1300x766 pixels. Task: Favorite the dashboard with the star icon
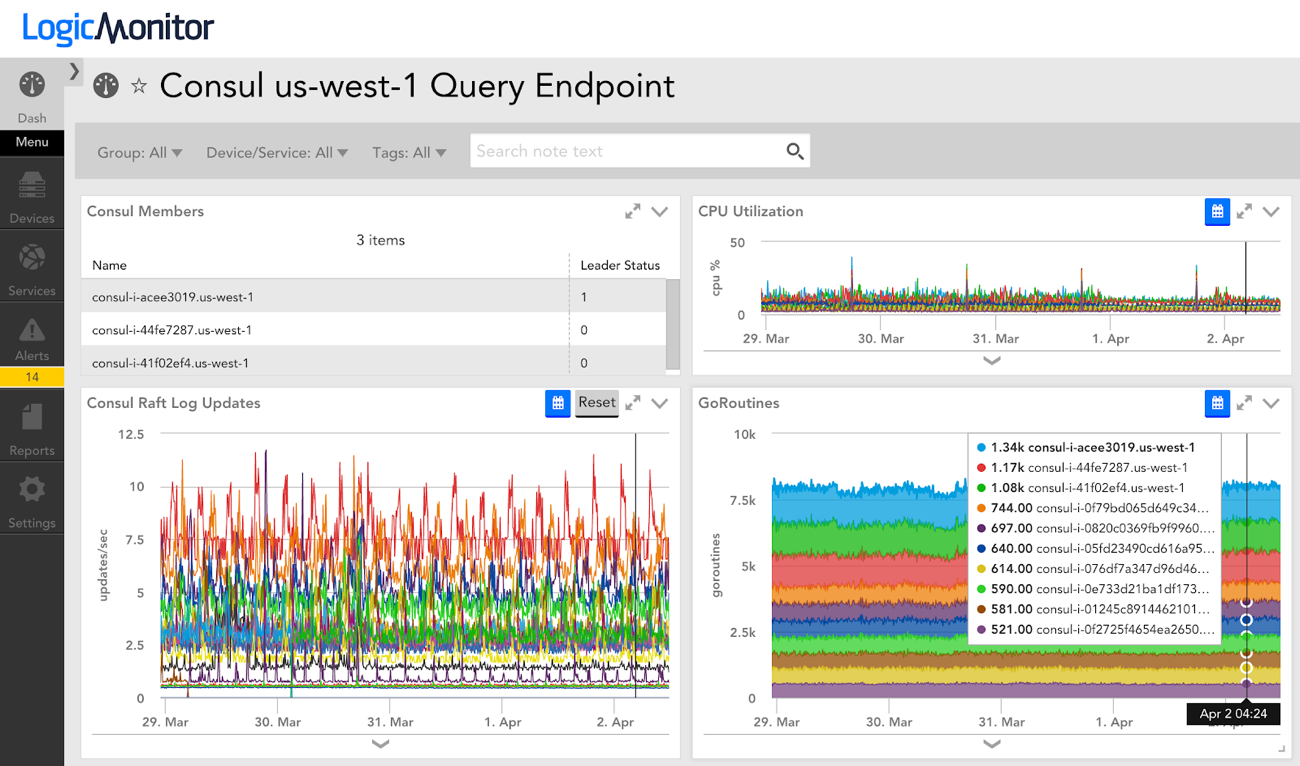(139, 87)
